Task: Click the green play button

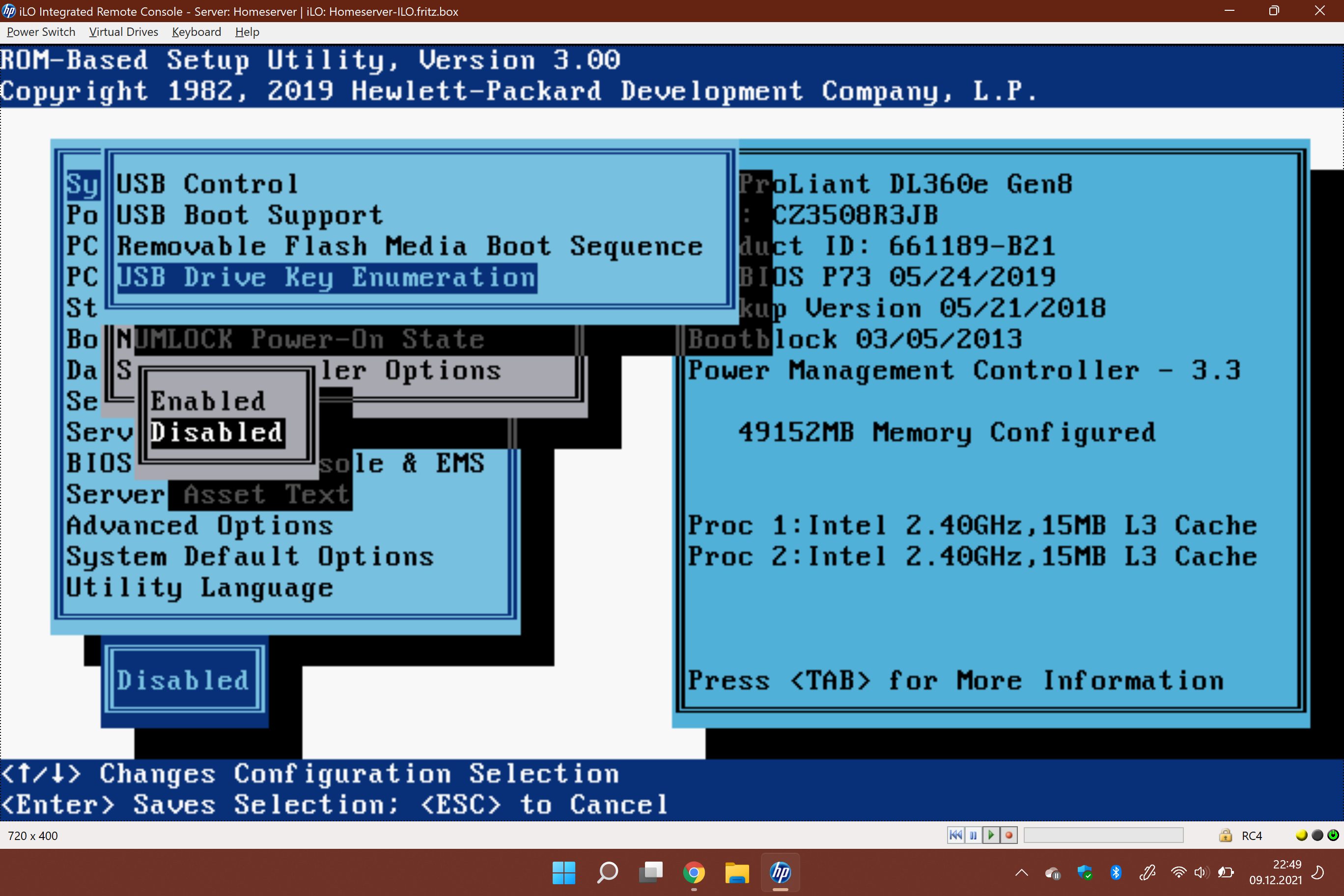Action: pyautogui.click(x=991, y=836)
